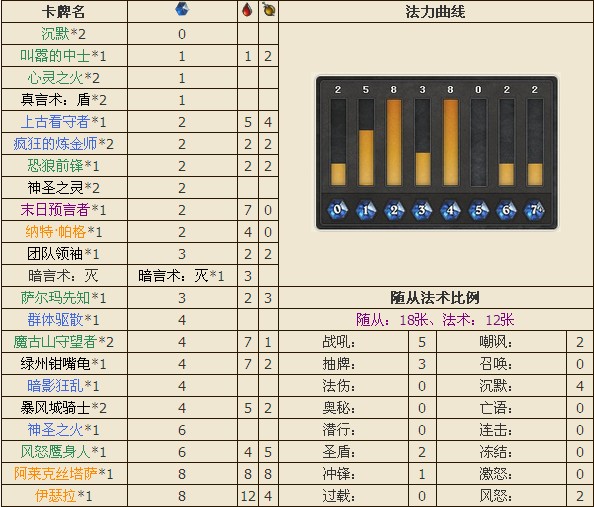
Task: Click the 卡牌名 column header
Action: [x=63, y=12]
